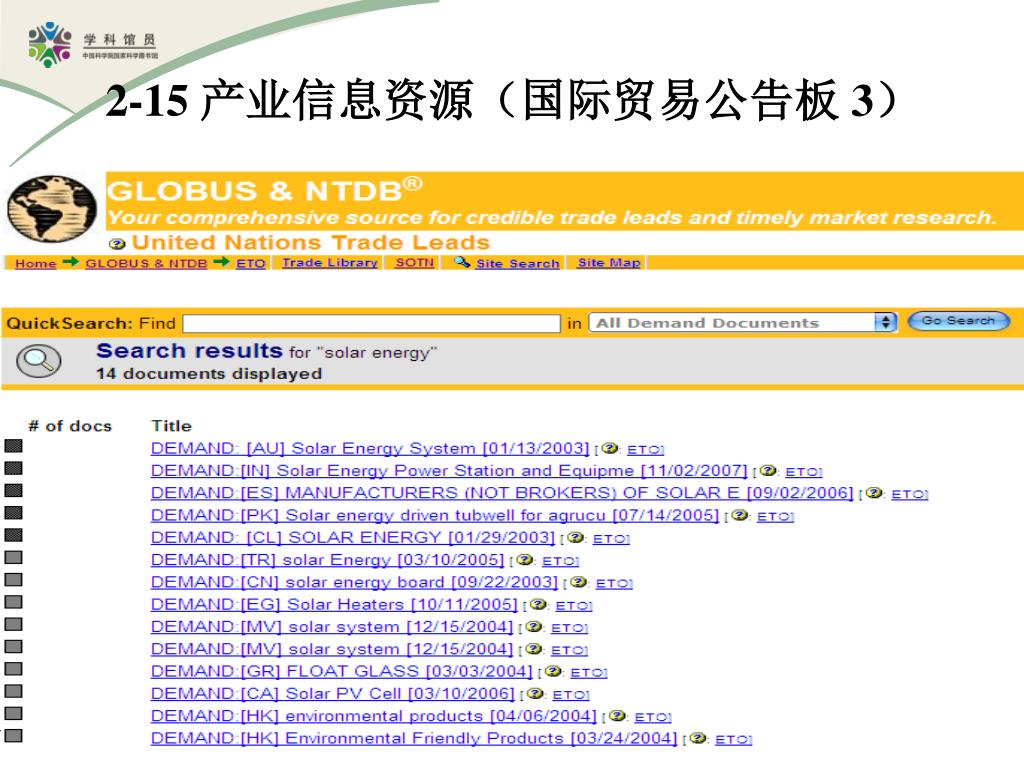Open DEMAND [HK] Environmental Friendly Products link
Image resolution: width=1024 pixels, height=768 pixels.
[x=414, y=738]
